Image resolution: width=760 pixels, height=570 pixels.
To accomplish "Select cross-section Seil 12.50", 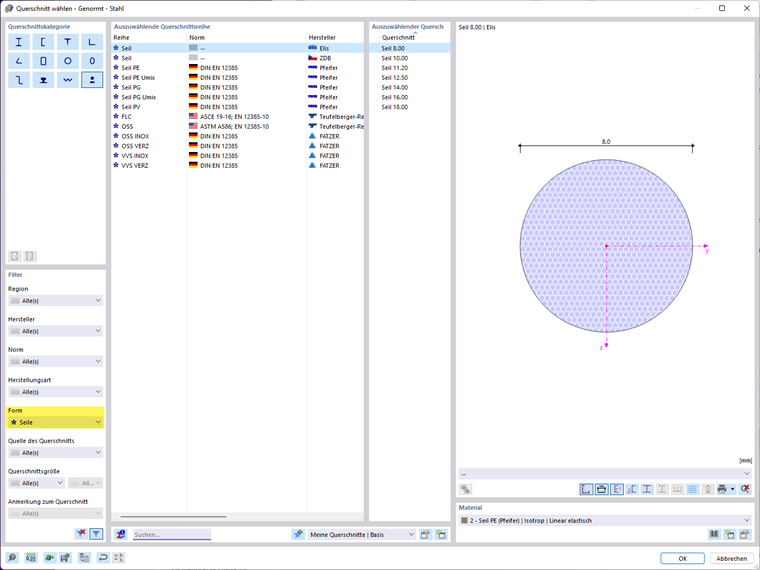I will (x=410, y=78).
